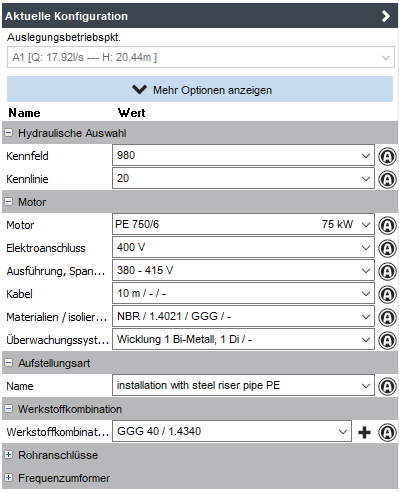This screenshot has height=492, width=399.
Task: Click the auto icon beside Kabel row
Action: click(387, 294)
